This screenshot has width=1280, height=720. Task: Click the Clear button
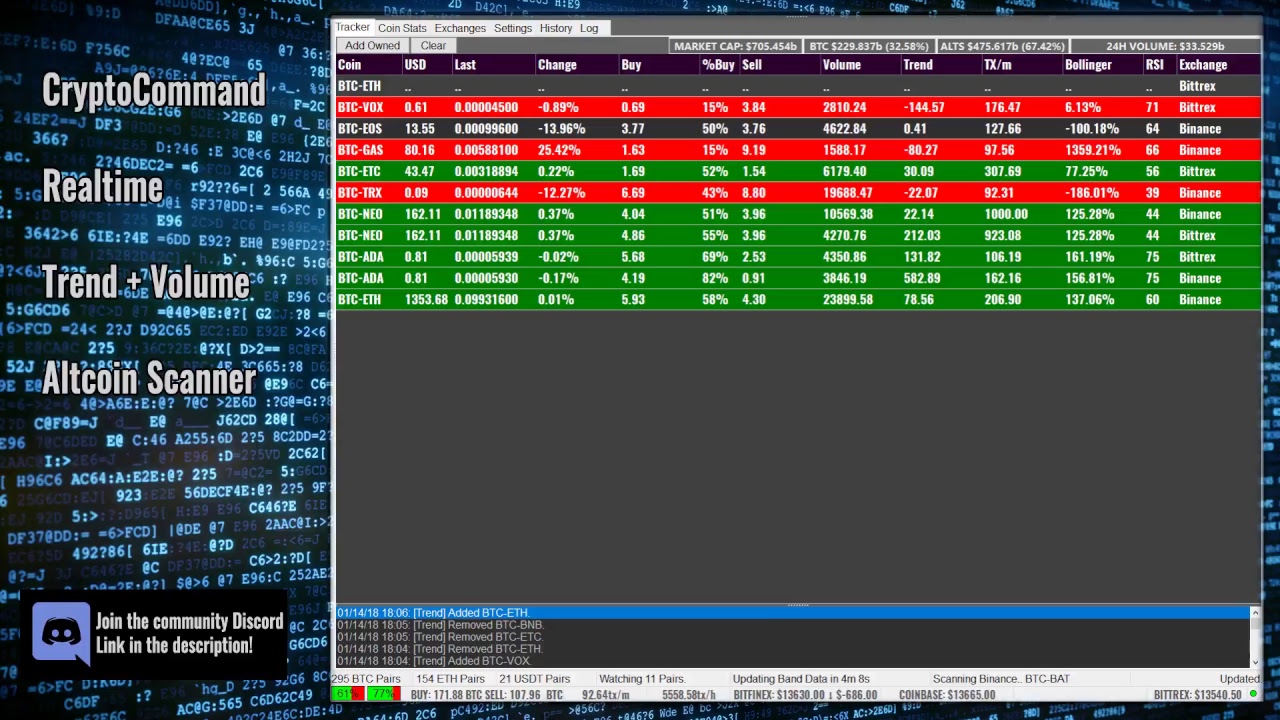[x=433, y=46]
